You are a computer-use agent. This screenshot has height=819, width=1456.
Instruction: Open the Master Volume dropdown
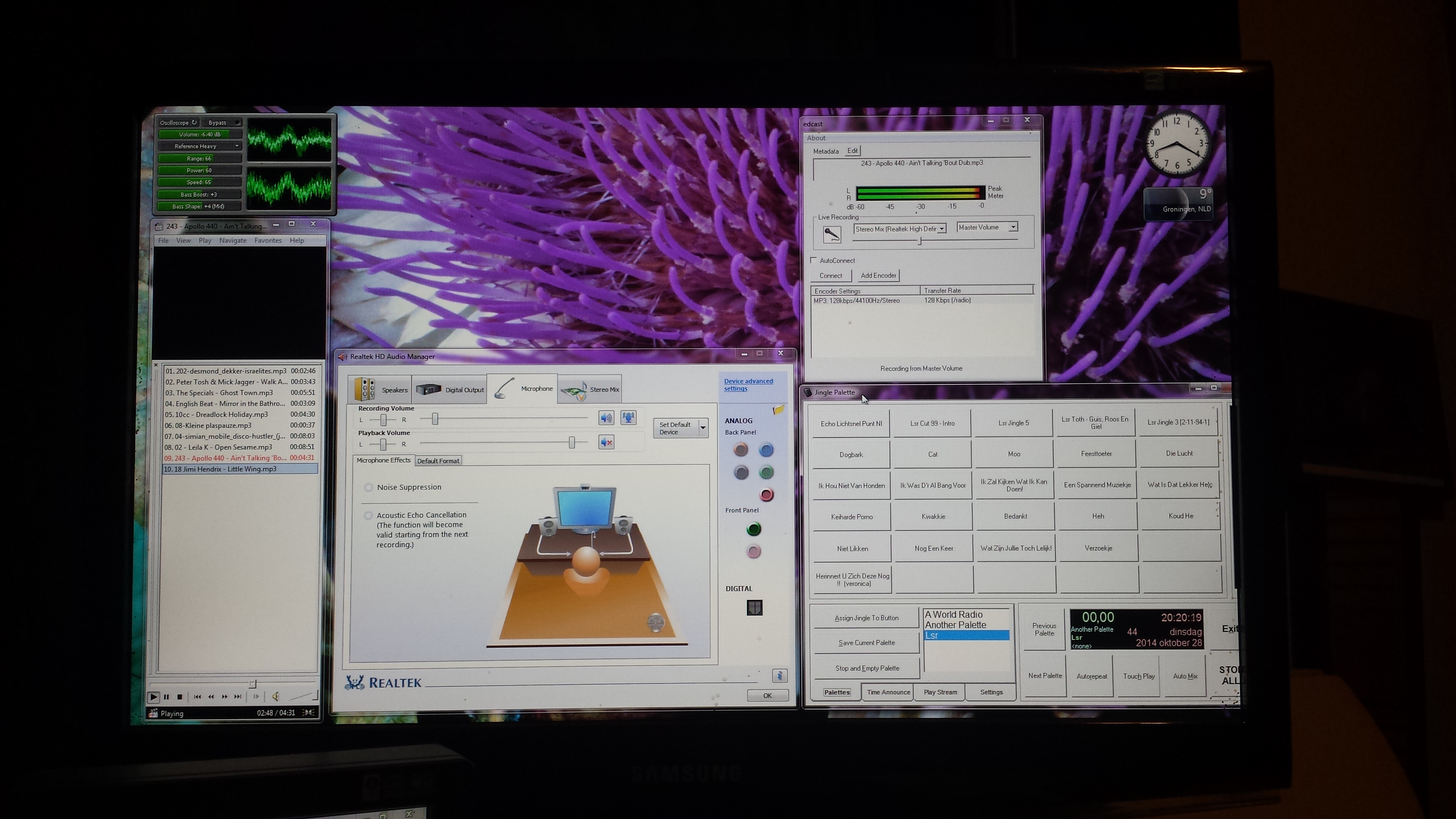1013,227
